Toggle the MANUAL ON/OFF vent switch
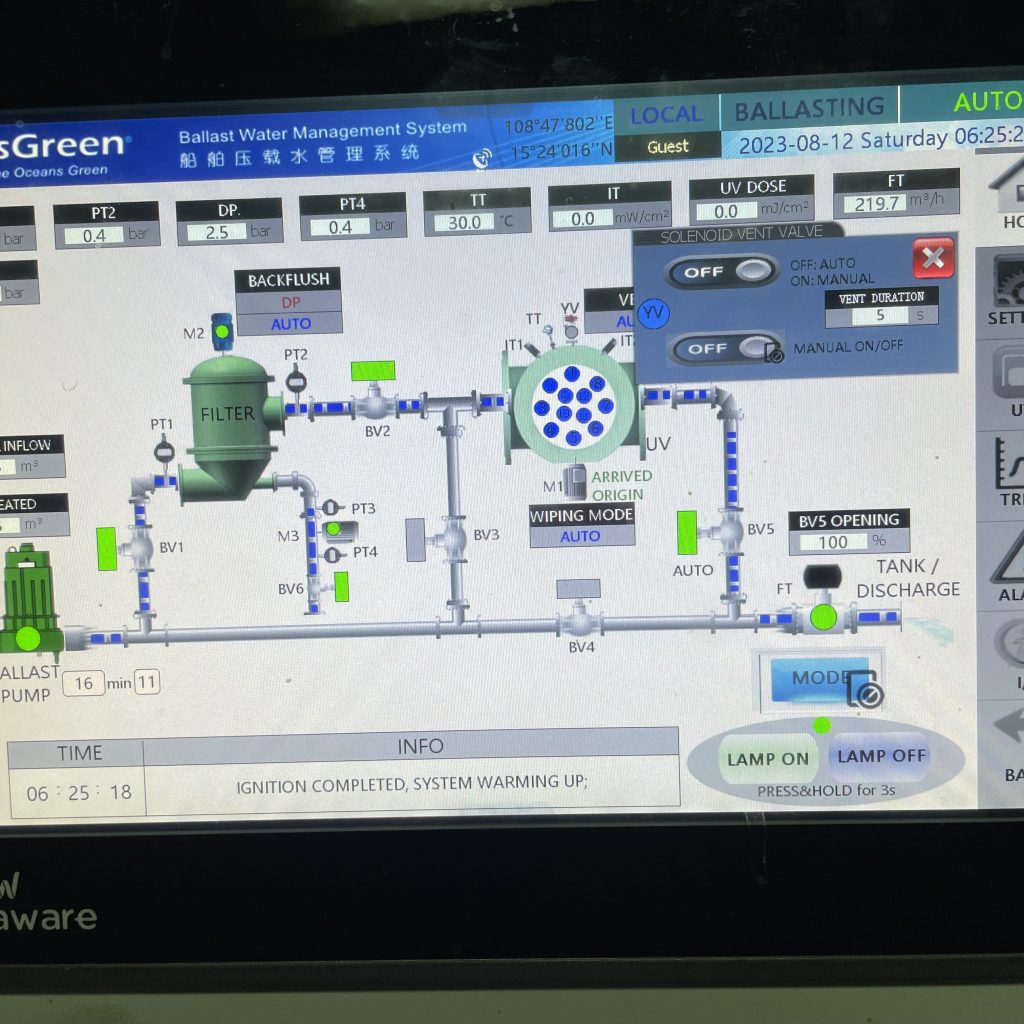This screenshot has width=1024, height=1024. click(x=726, y=348)
